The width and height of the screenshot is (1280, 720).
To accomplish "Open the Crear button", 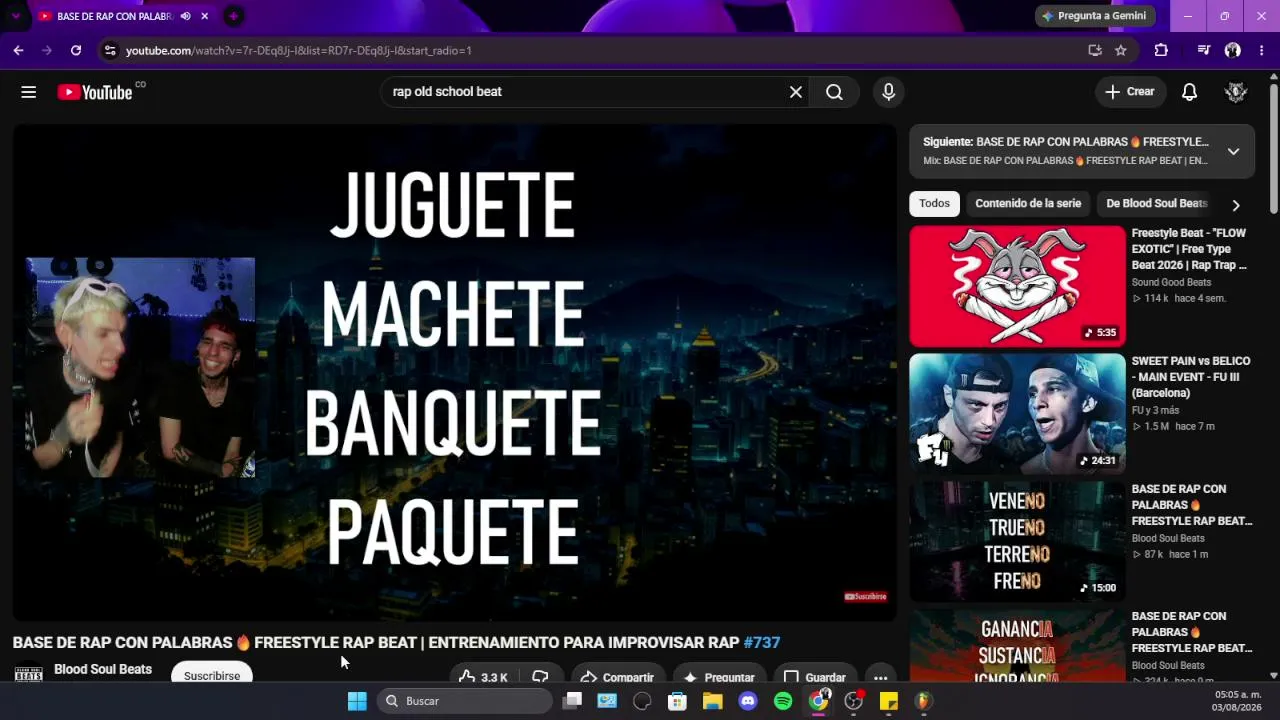I will [1131, 92].
